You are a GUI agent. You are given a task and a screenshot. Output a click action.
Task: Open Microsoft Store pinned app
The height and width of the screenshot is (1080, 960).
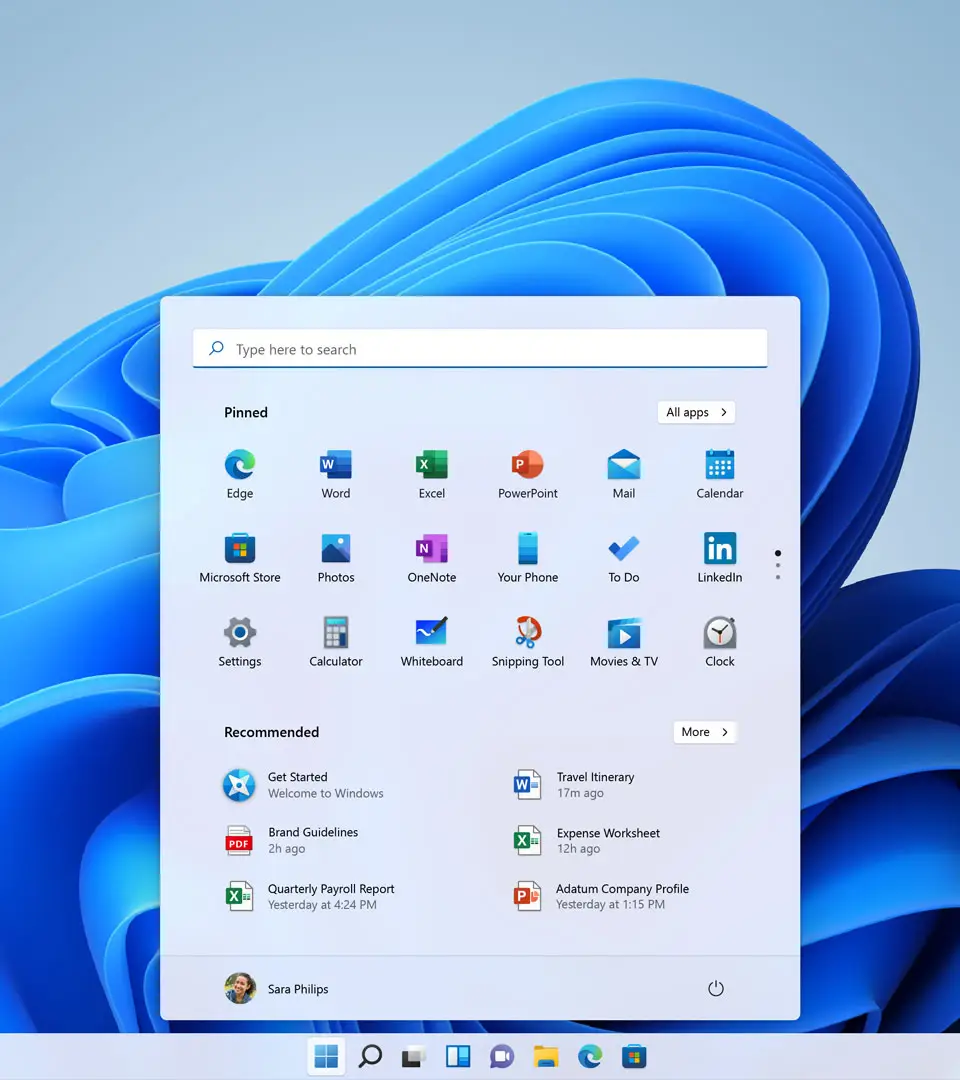(x=240, y=557)
